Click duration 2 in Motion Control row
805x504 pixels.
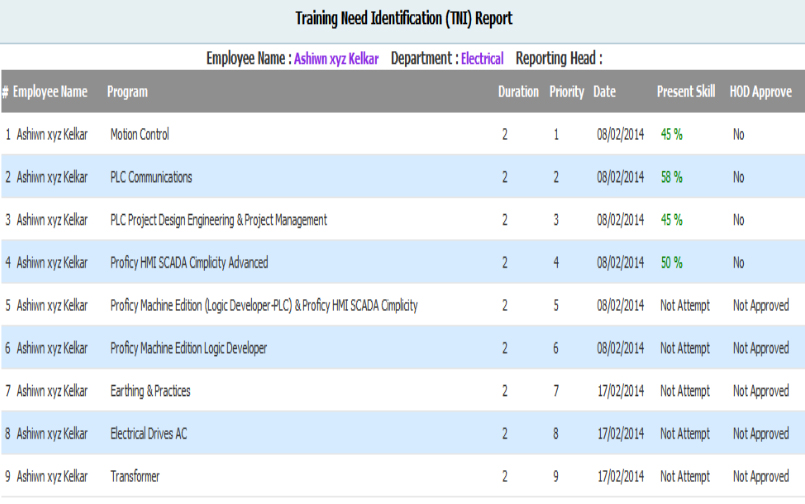click(505, 134)
